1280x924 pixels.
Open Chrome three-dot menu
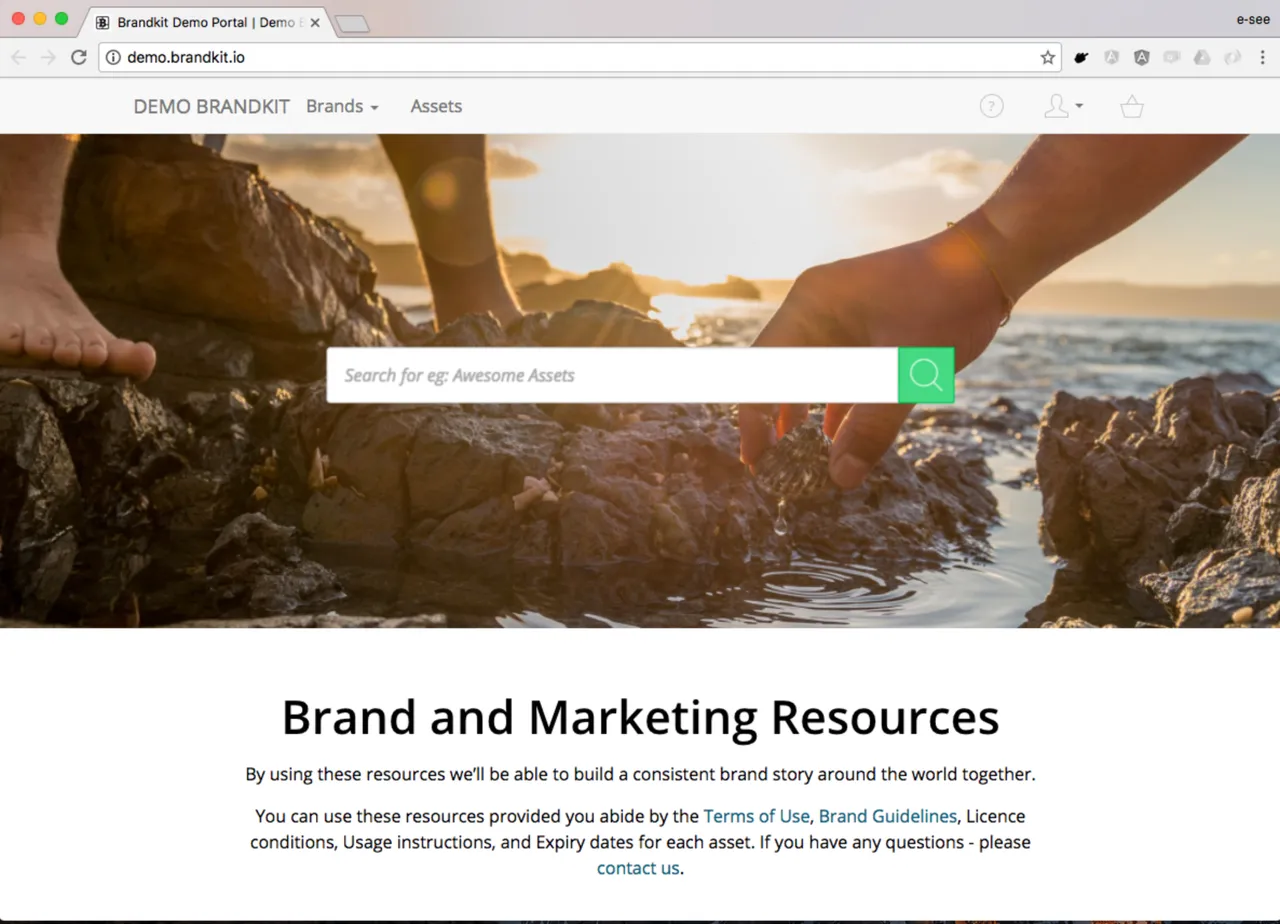(x=1263, y=58)
